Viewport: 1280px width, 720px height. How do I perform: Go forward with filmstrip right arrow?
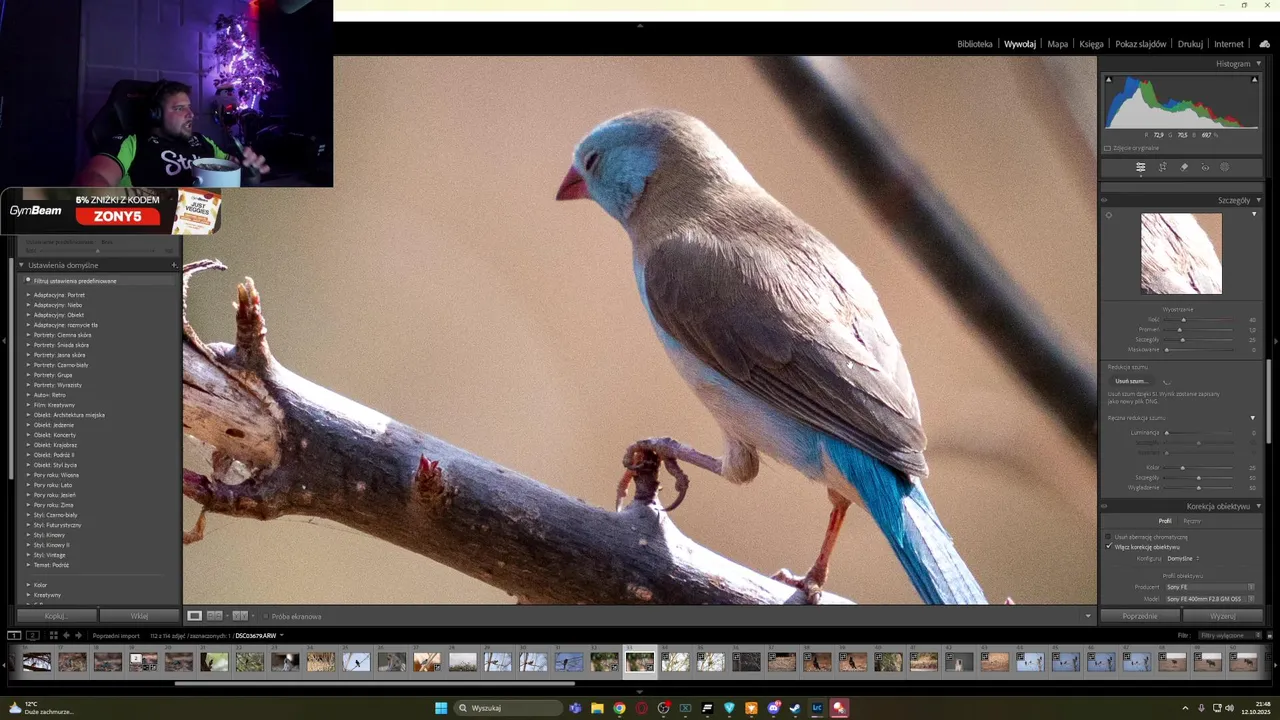tap(78, 635)
